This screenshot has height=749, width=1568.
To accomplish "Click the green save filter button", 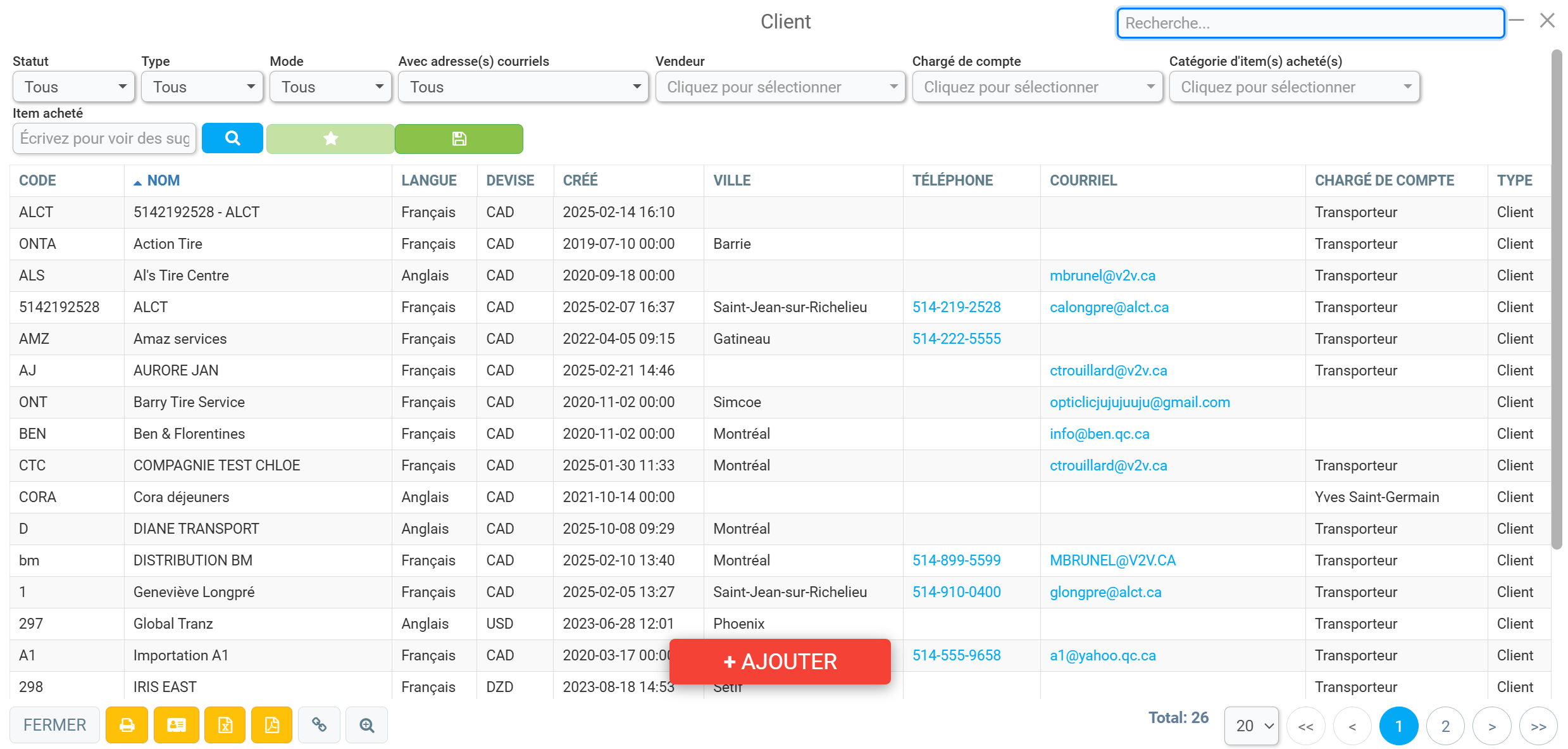I will [x=459, y=139].
